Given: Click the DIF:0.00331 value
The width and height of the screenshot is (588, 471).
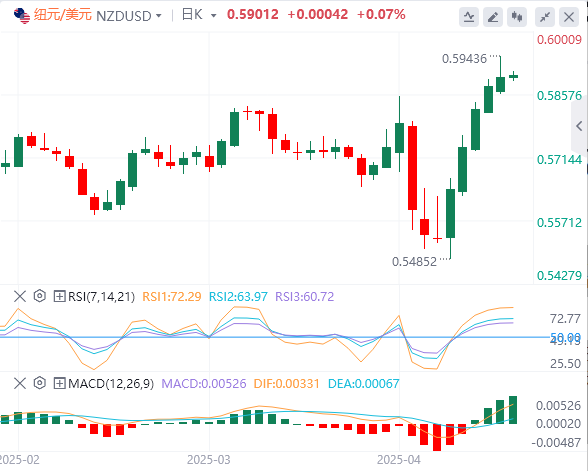Looking at the screenshot, I should pos(286,384).
